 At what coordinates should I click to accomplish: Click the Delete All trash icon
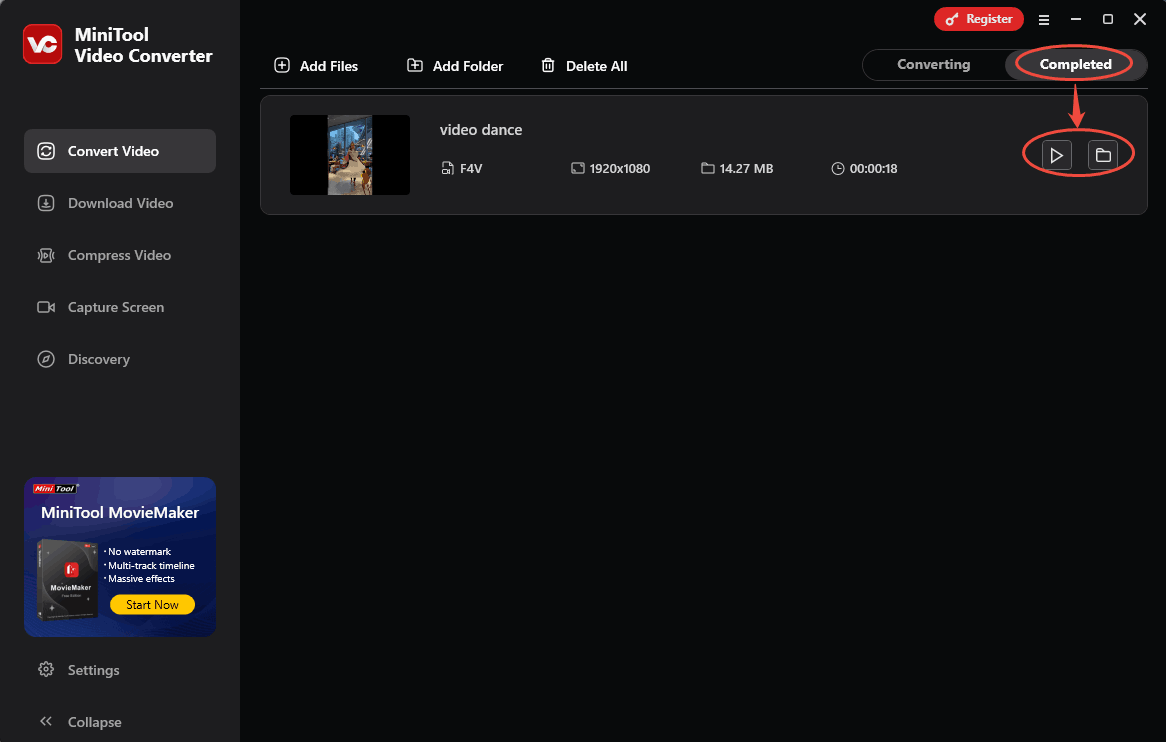pos(548,65)
